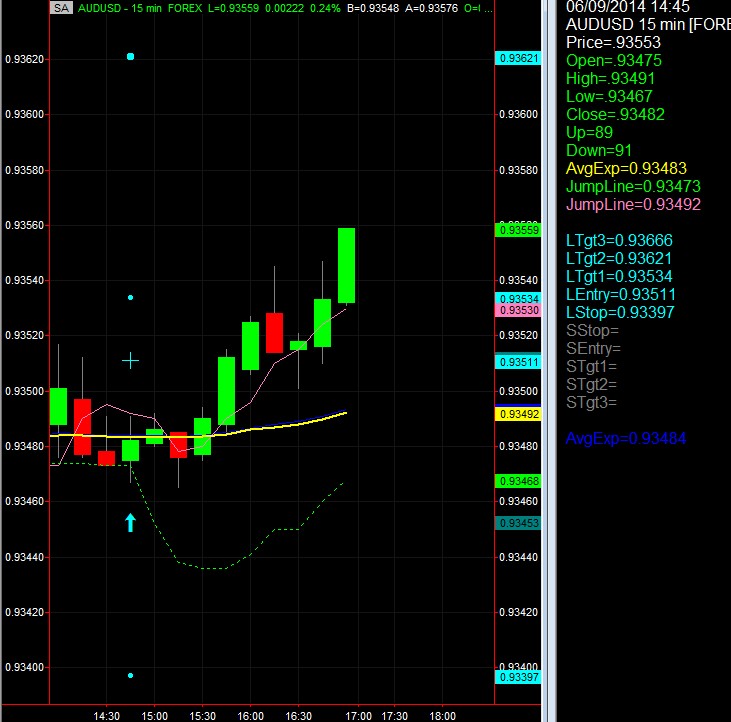The image size is (731, 722).
Task: Click the LTgt3=0.93666 entry
Action: [x=619, y=241]
